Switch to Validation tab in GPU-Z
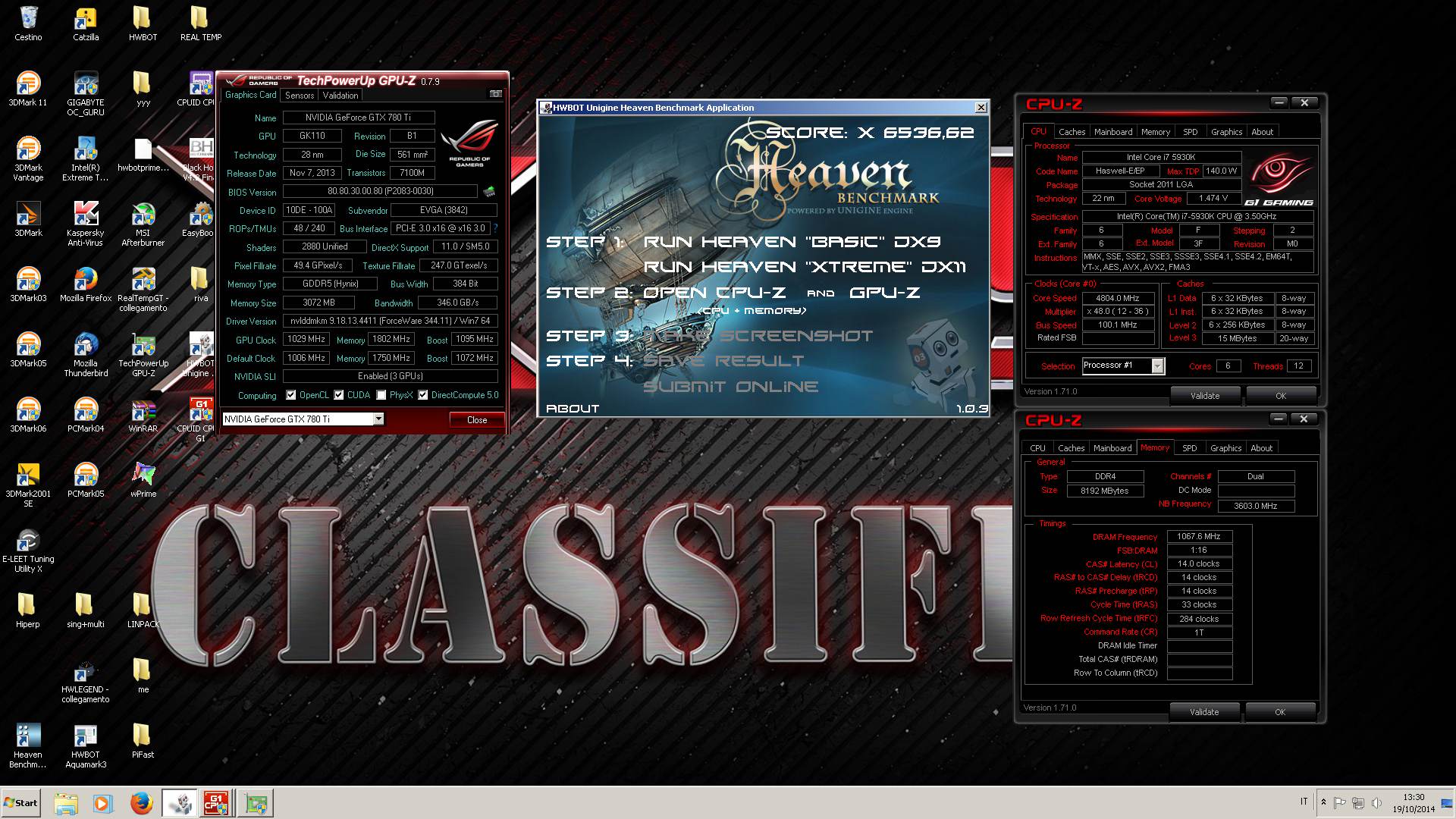1456x819 pixels. pyautogui.click(x=340, y=96)
